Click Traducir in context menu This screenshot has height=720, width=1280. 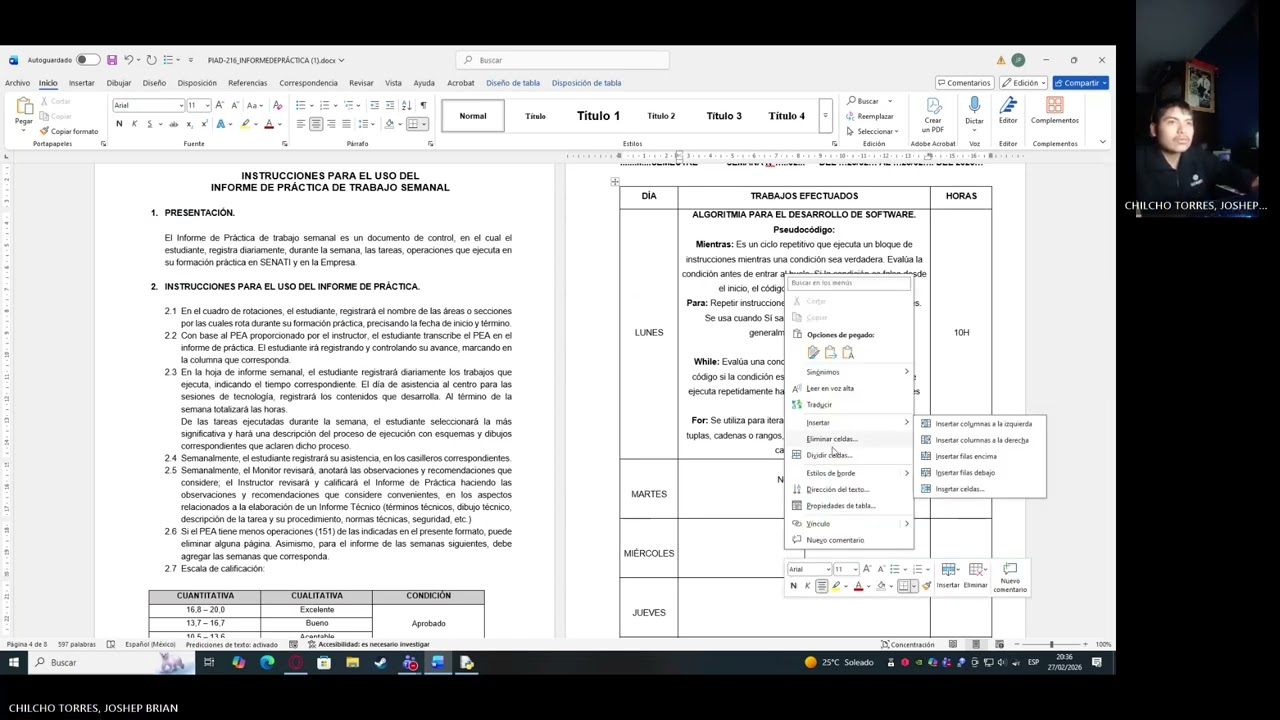point(849,405)
